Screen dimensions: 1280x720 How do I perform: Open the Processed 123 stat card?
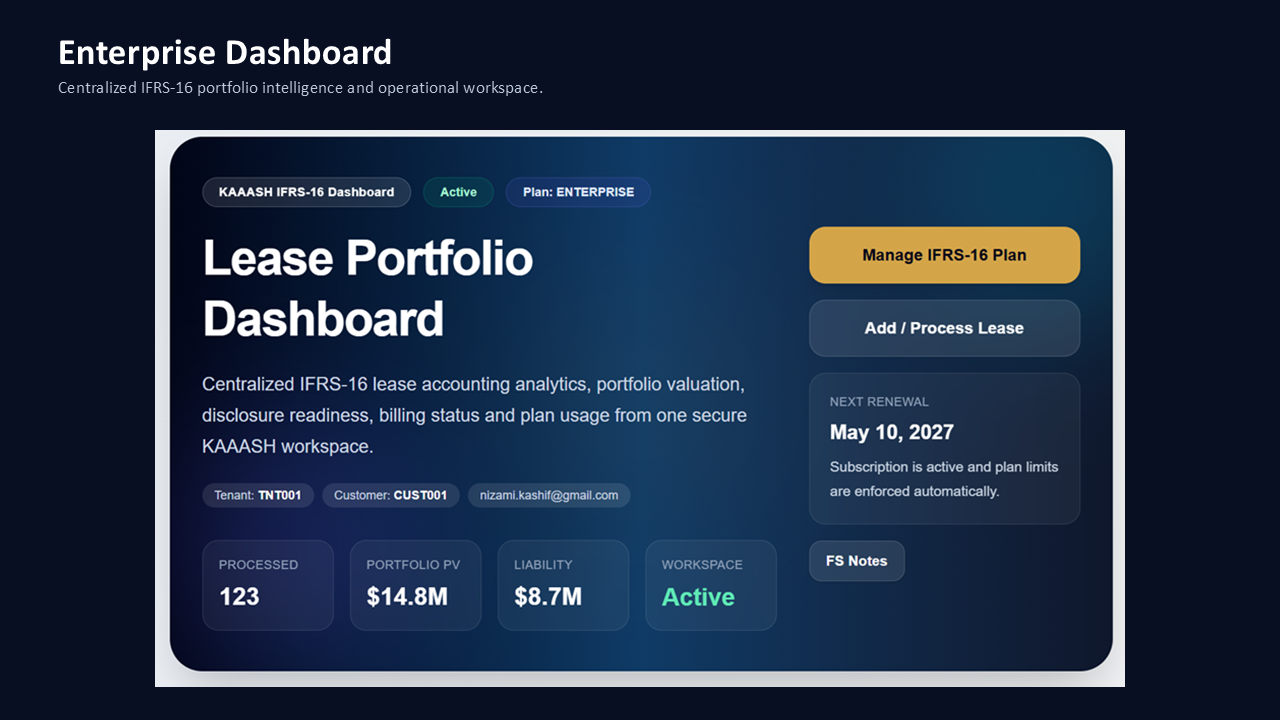click(x=268, y=585)
